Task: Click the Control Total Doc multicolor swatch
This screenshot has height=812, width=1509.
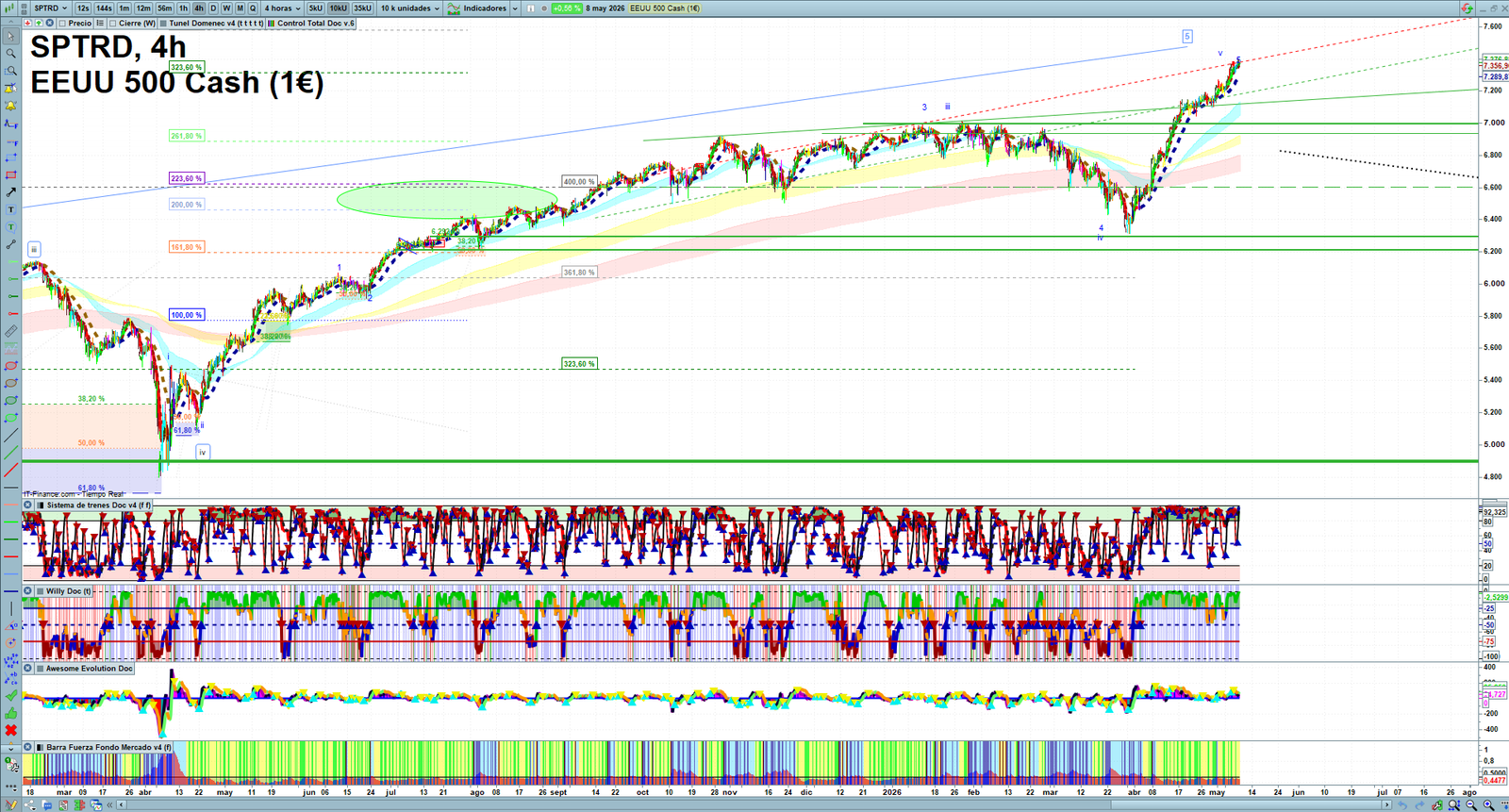Action: point(271,24)
